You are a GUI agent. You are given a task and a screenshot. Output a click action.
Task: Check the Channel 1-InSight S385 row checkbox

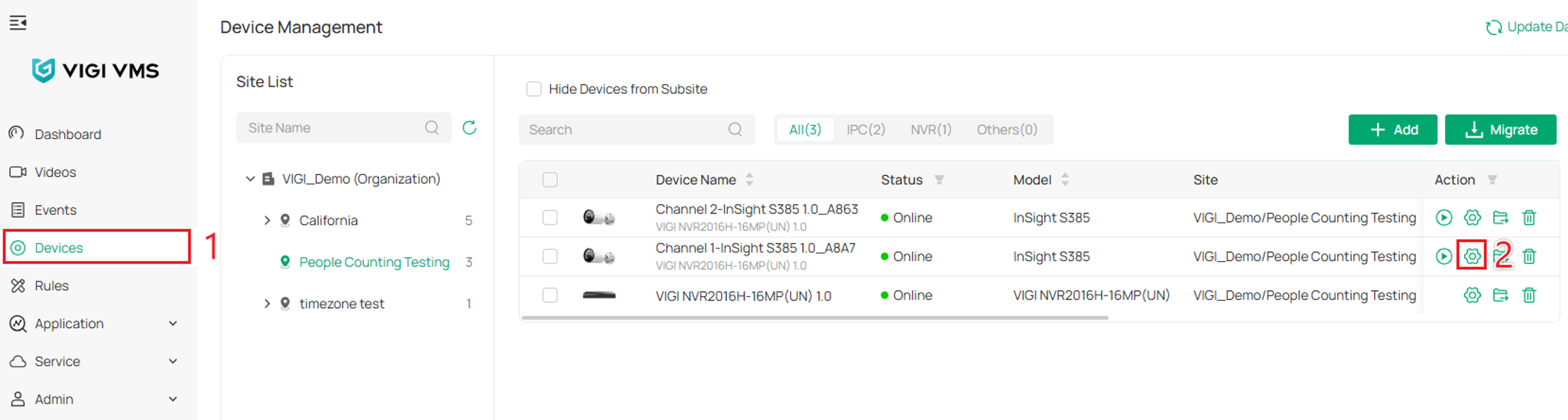click(x=550, y=256)
